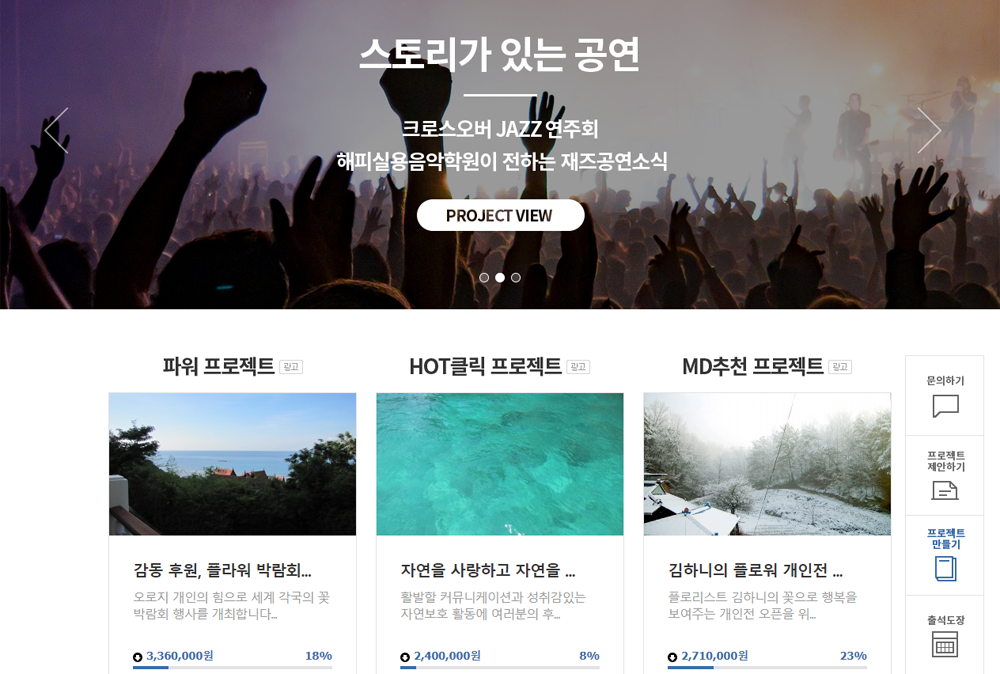Open the 감동 후원, 플라워 박람회 title link
The image size is (1000, 674).
pos(222,569)
